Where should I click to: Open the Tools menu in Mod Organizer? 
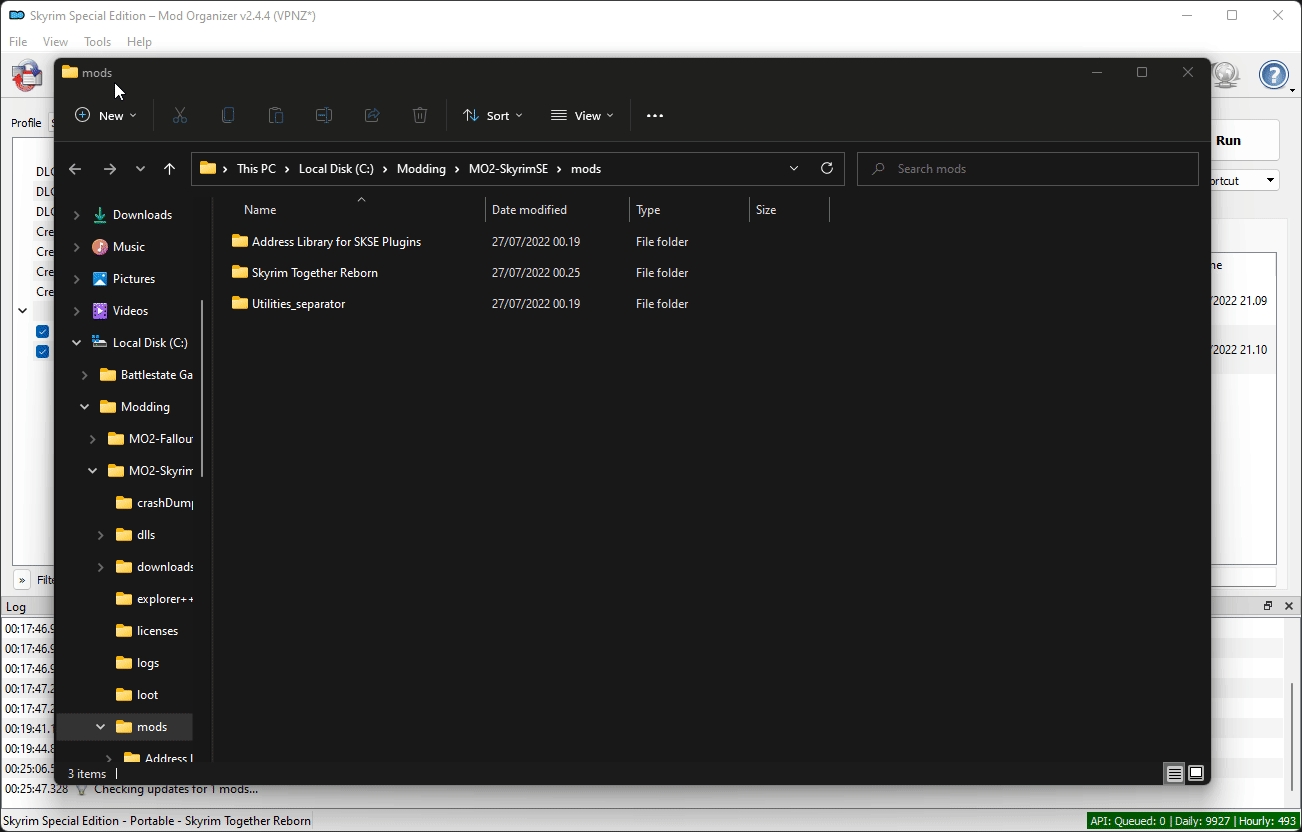pyautogui.click(x=97, y=42)
